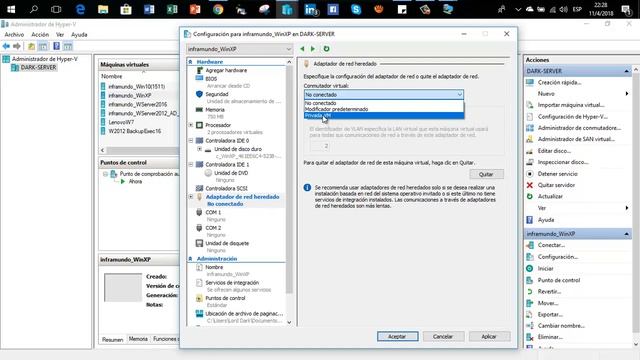
Task: Click the help icon in Hyper-V toolbar
Action: [56, 46]
